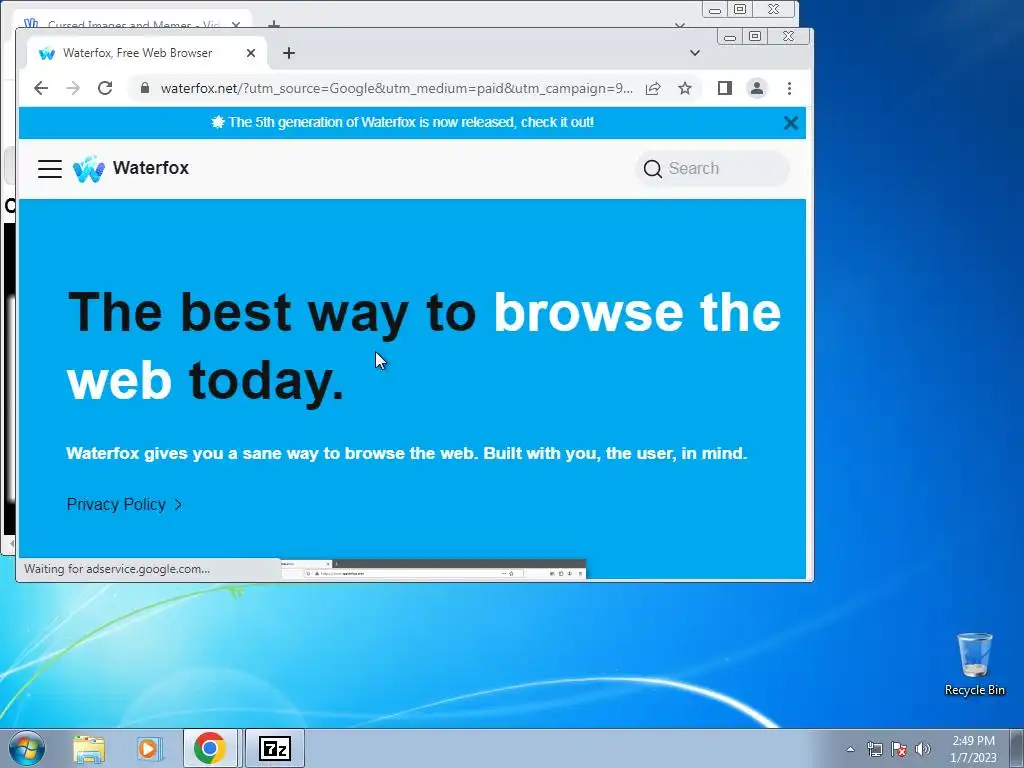Screen dimensions: 1024x768
Task: View site info via the padlock icon
Action: (x=145, y=88)
